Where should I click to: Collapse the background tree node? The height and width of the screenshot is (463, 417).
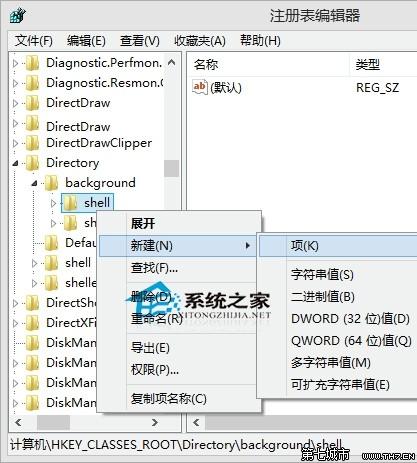click(34, 183)
